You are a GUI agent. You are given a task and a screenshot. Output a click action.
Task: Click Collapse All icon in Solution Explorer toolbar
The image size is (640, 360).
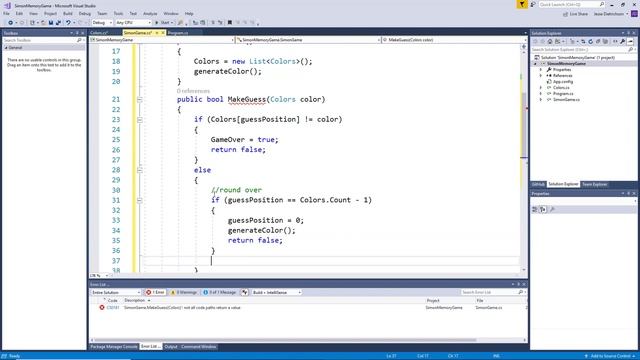click(598, 42)
